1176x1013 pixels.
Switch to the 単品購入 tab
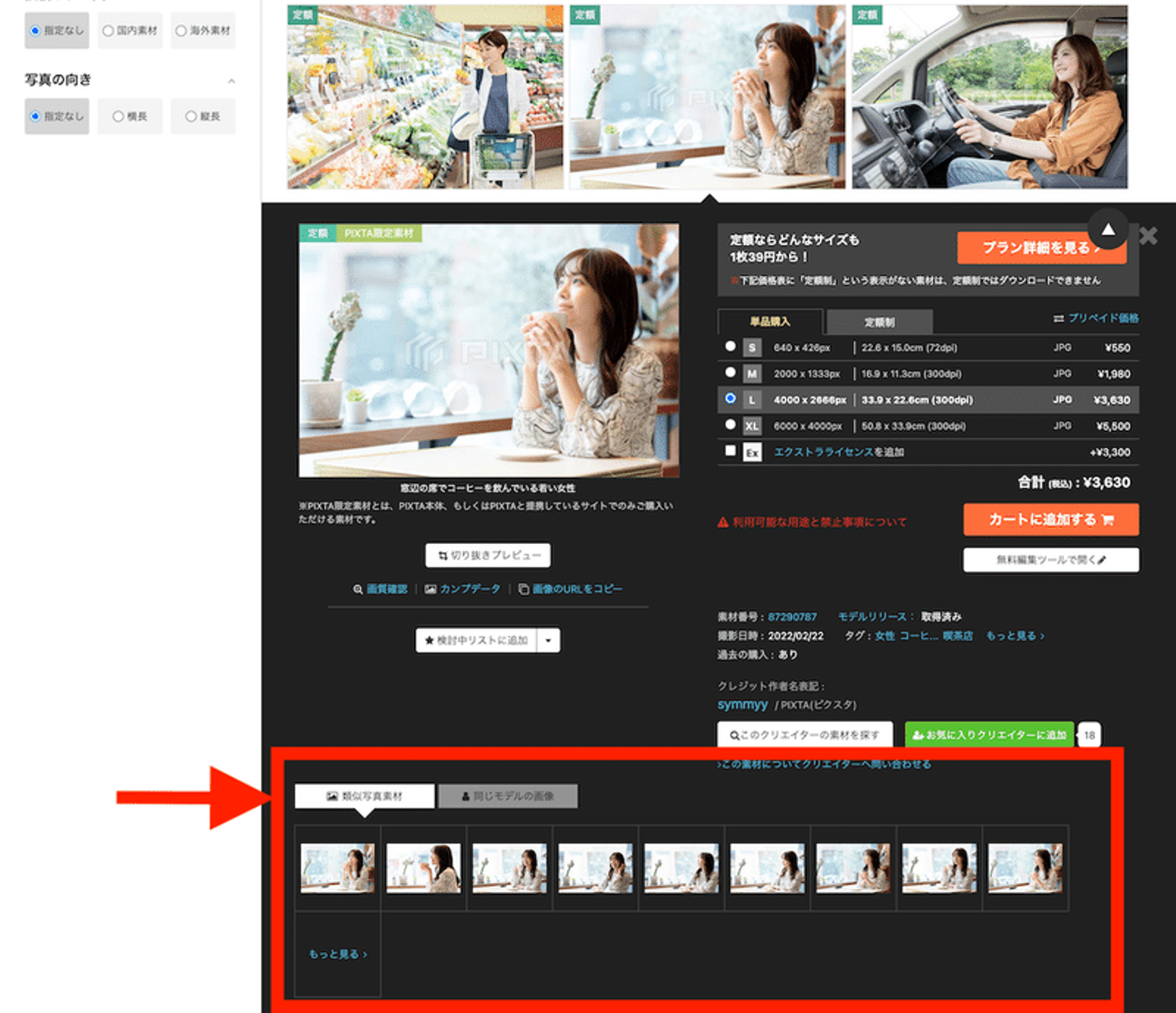pos(770,322)
